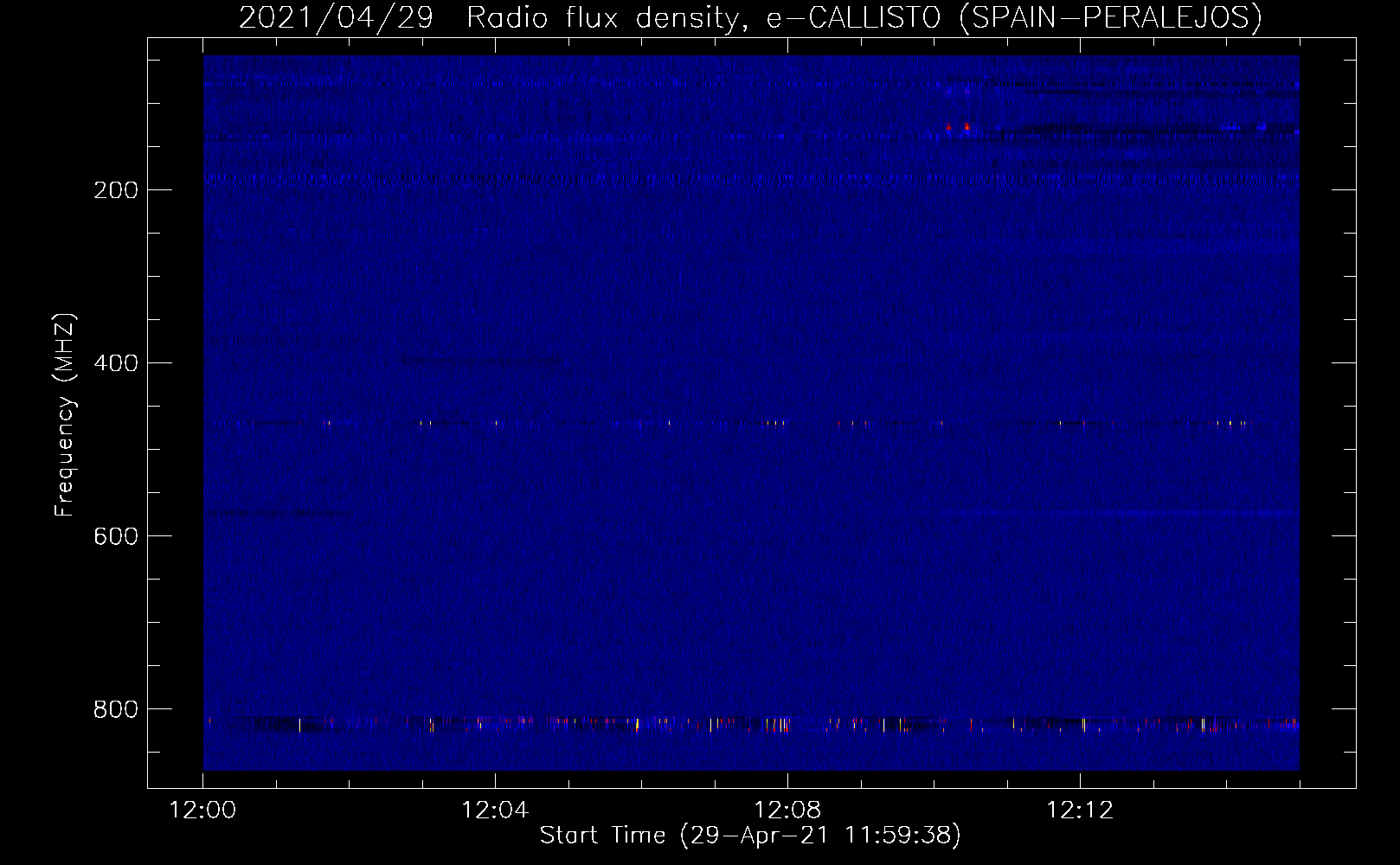Image resolution: width=1400 pixels, height=865 pixels.
Task: Click the '12:08' time tick label
Action: tap(787, 811)
